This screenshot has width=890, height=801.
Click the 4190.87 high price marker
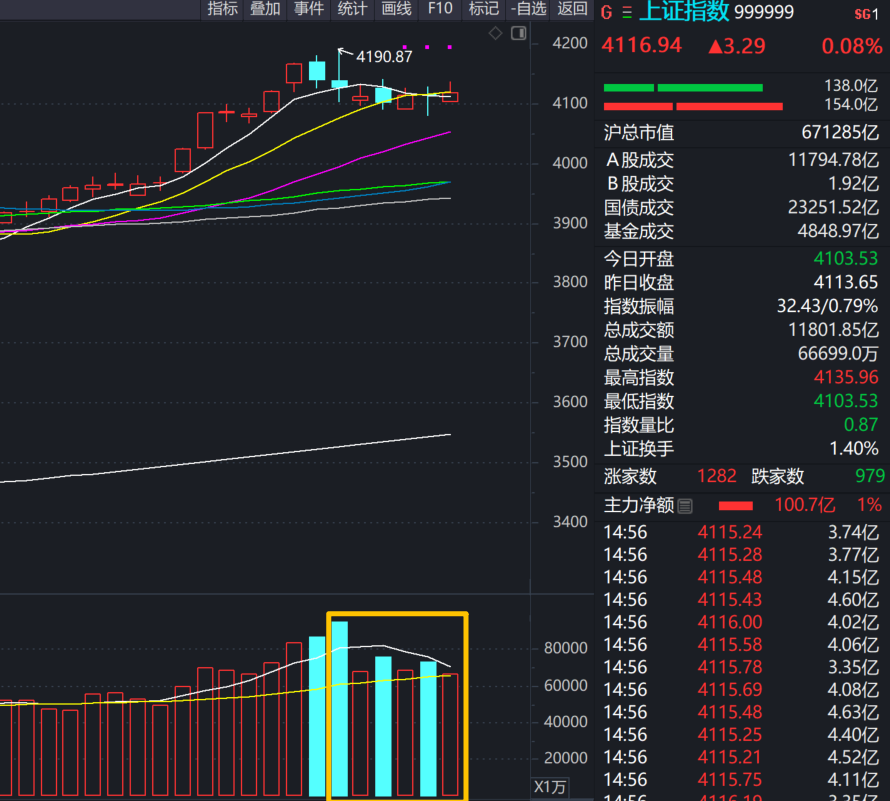pyautogui.click(x=384, y=57)
